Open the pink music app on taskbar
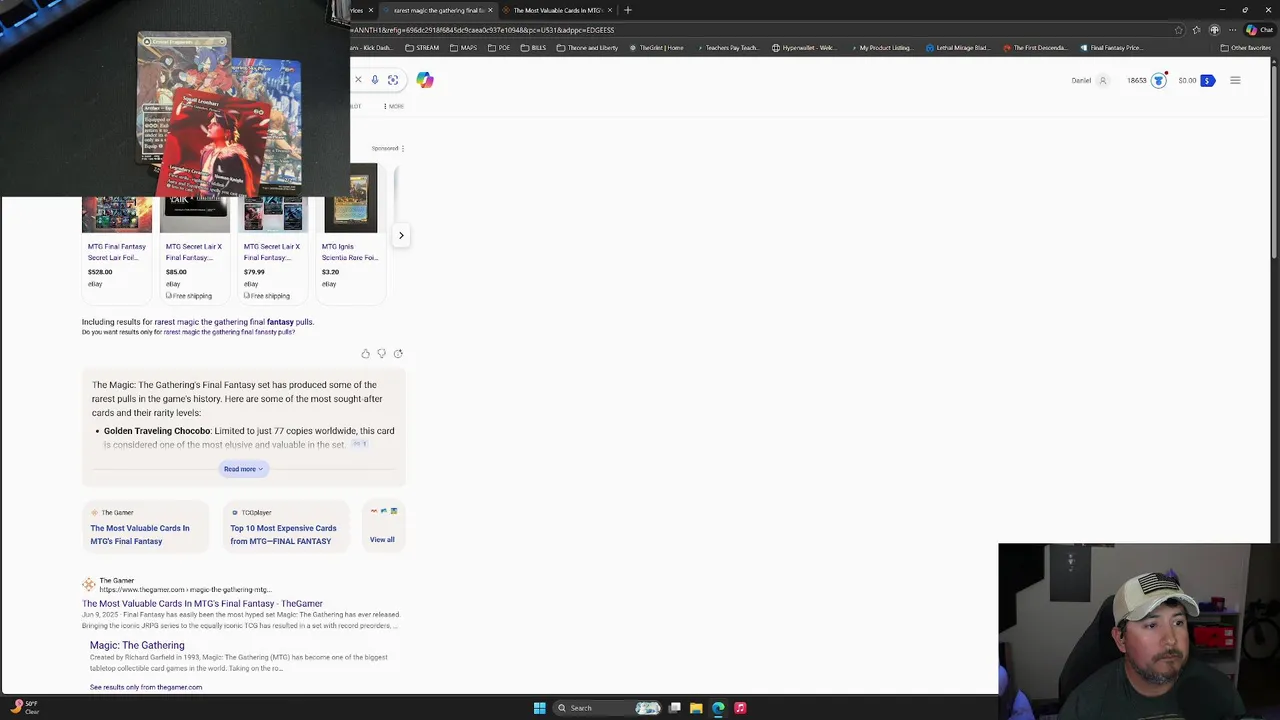The image size is (1280, 720). [x=740, y=708]
